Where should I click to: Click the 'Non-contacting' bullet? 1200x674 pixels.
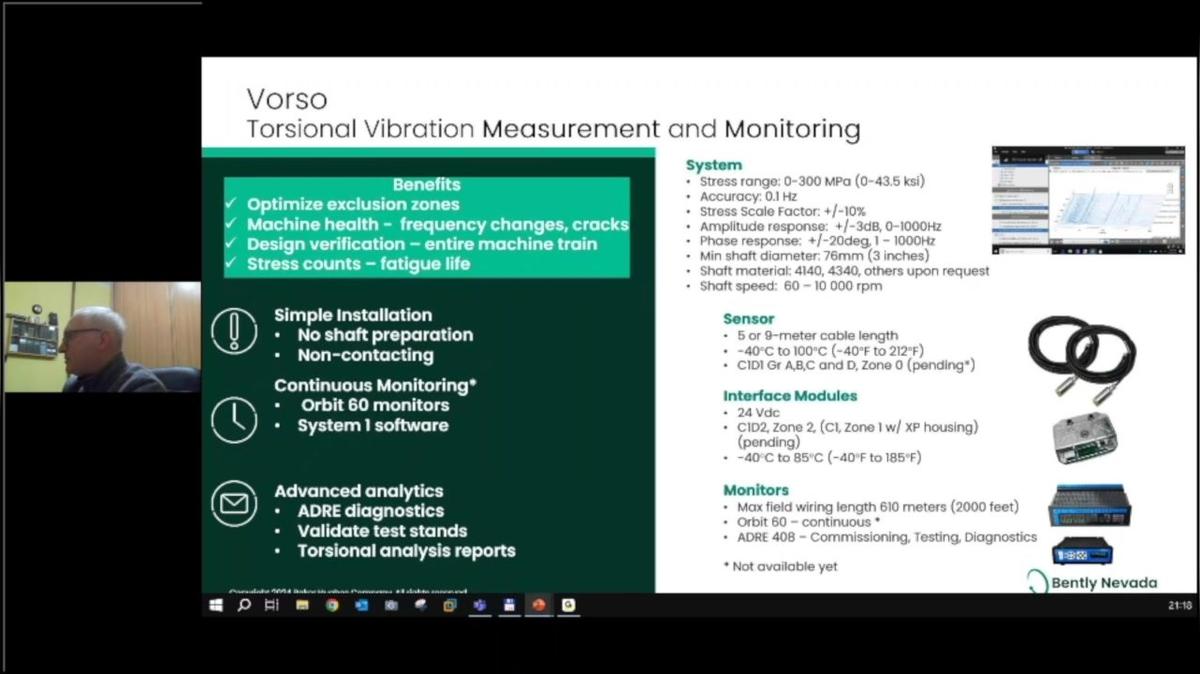coord(365,355)
